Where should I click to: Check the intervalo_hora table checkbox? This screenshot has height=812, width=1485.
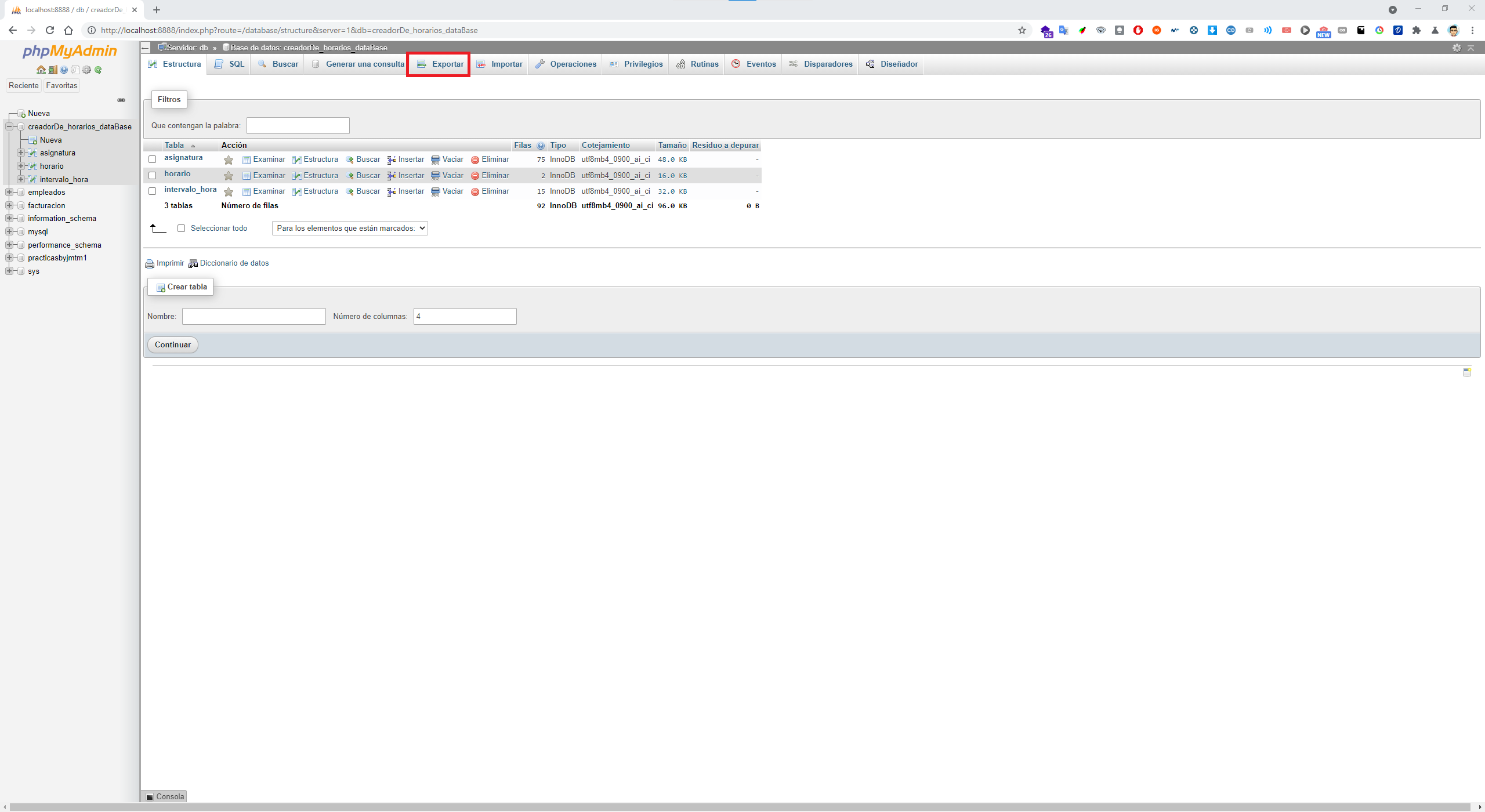tap(153, 191)
